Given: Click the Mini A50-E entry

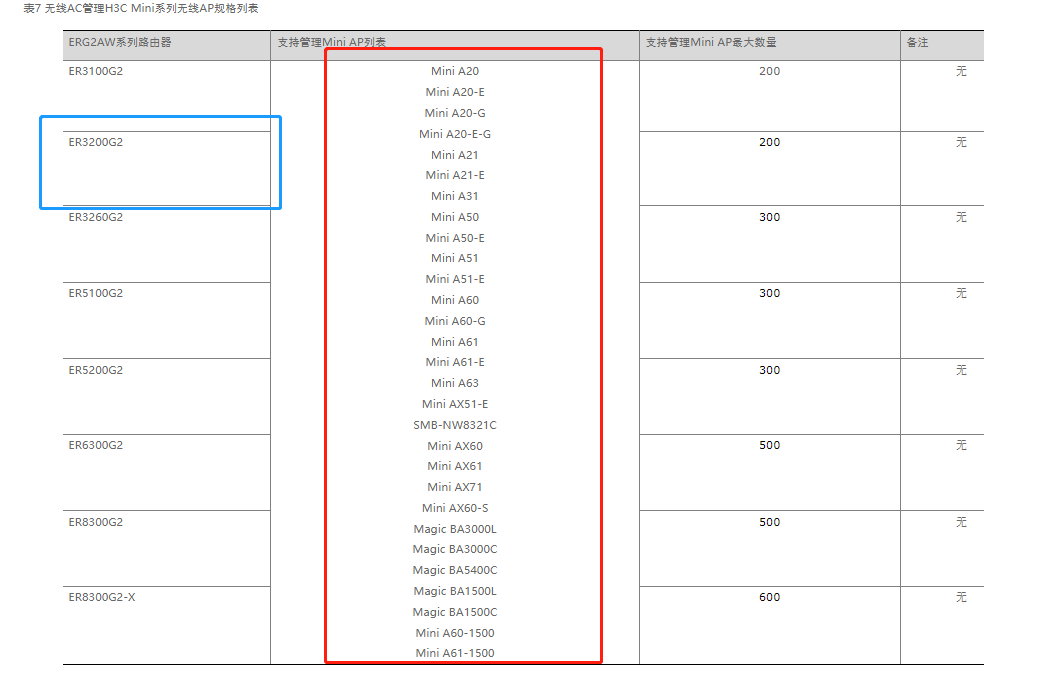Looking at the screenshot, I should point(455,238).
